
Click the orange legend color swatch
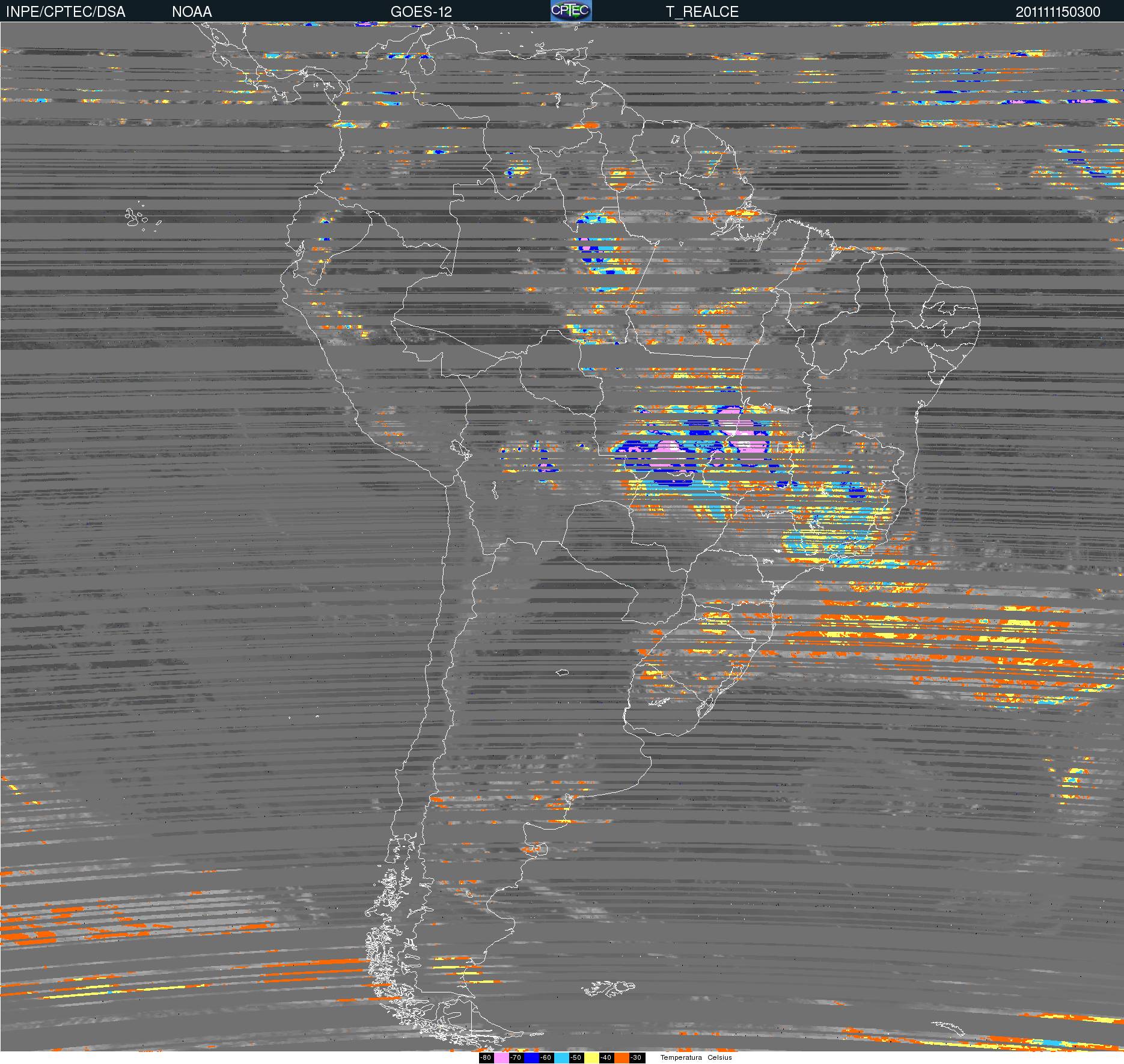point(622,1058)
